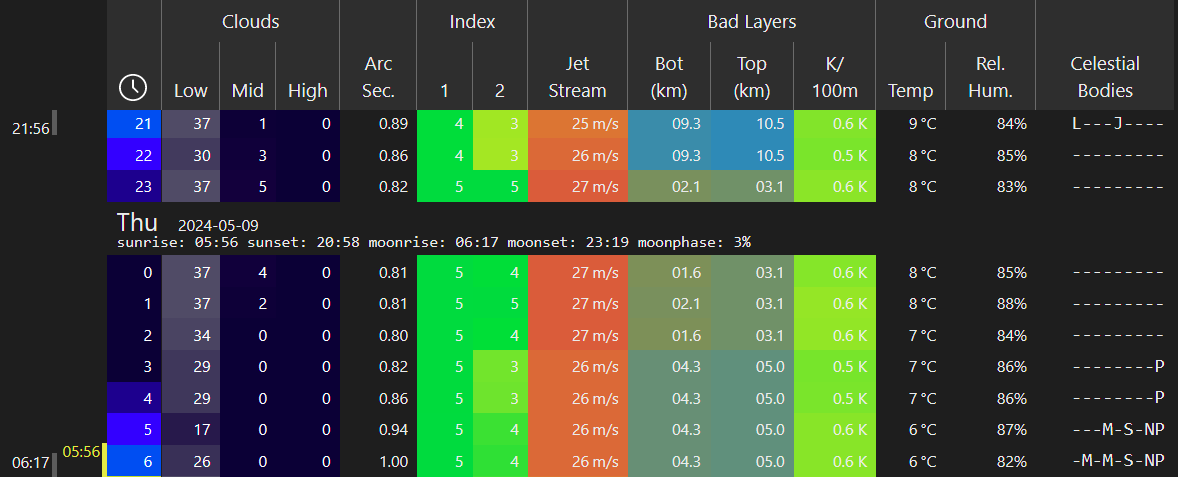Click the Celestial Bodies column header
Image resolution: width=1178 pixels, height=477 pixels.
pyautogui.click(x=1104, y=77)
